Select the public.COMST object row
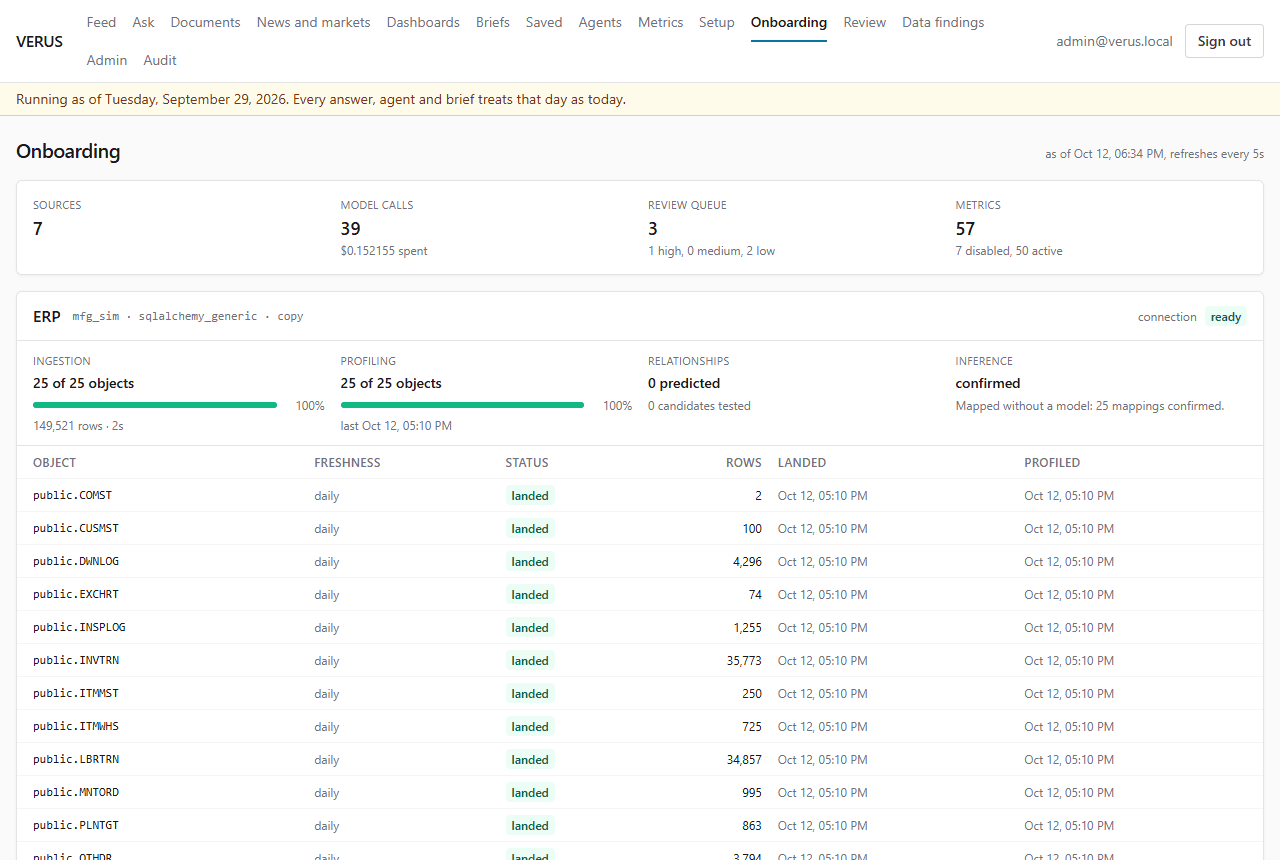 [x=640, y=495]
